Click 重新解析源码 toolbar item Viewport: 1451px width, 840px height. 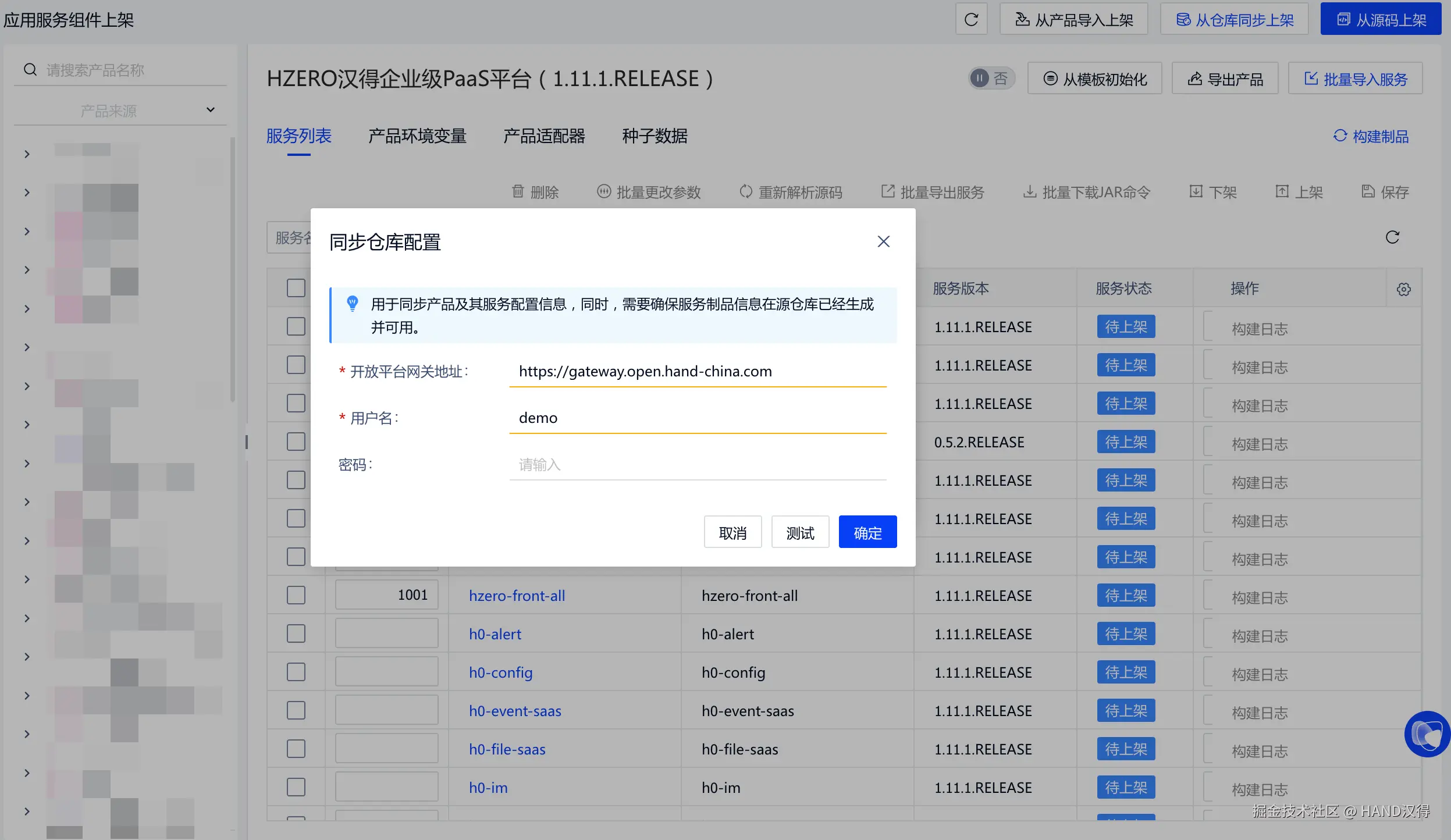[x=791, y=192]
